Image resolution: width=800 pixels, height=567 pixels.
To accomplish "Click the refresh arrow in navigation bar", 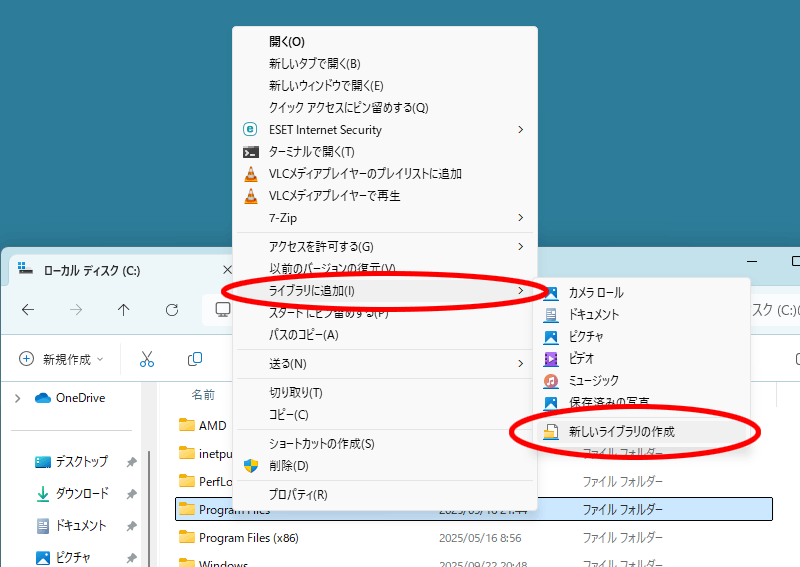I will [x=172, y=310].
